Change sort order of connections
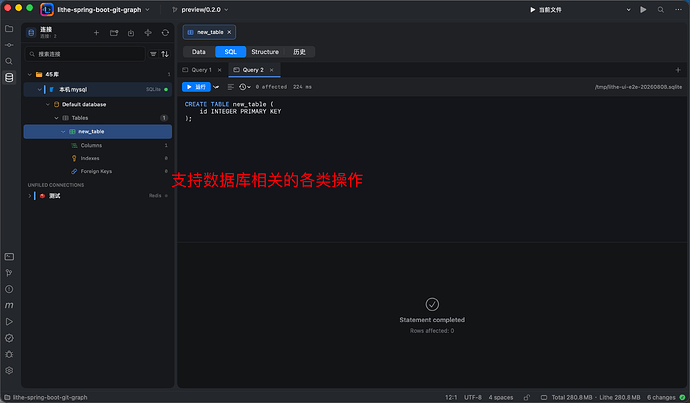Image resolution: width=690 pixels, height=403 pixels. pos(165,54)
